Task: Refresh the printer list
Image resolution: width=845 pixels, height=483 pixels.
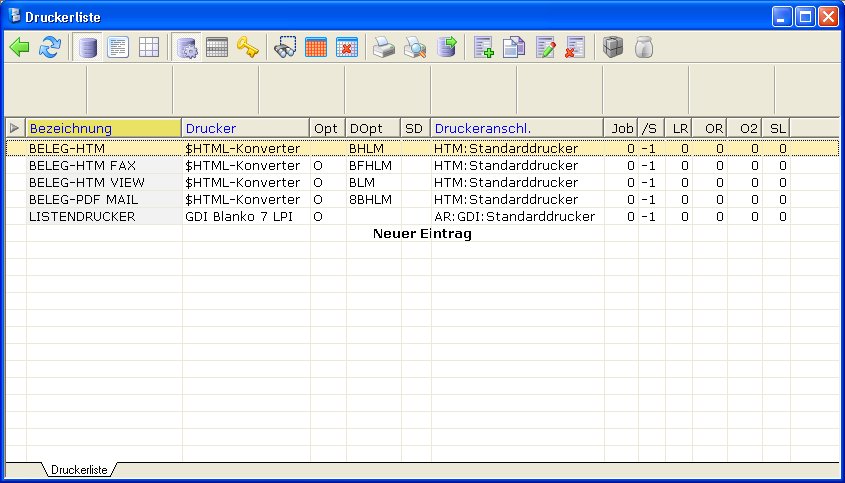Action: click(50, 47)
